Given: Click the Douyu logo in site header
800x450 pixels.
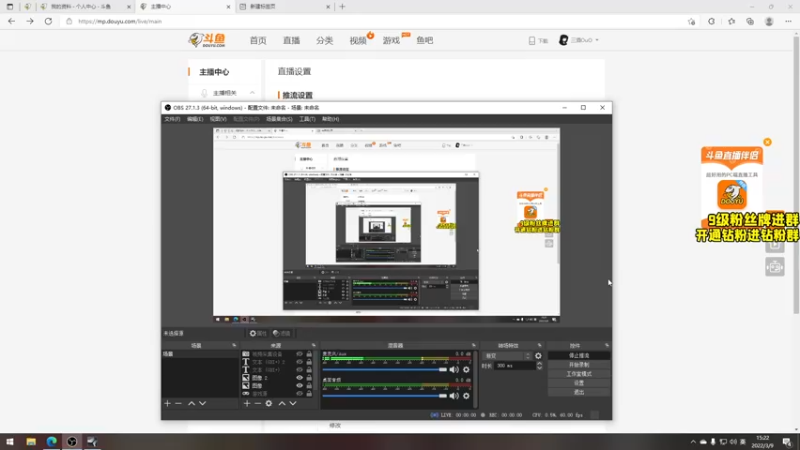Looking at the screenshot, I should [207, 40].
